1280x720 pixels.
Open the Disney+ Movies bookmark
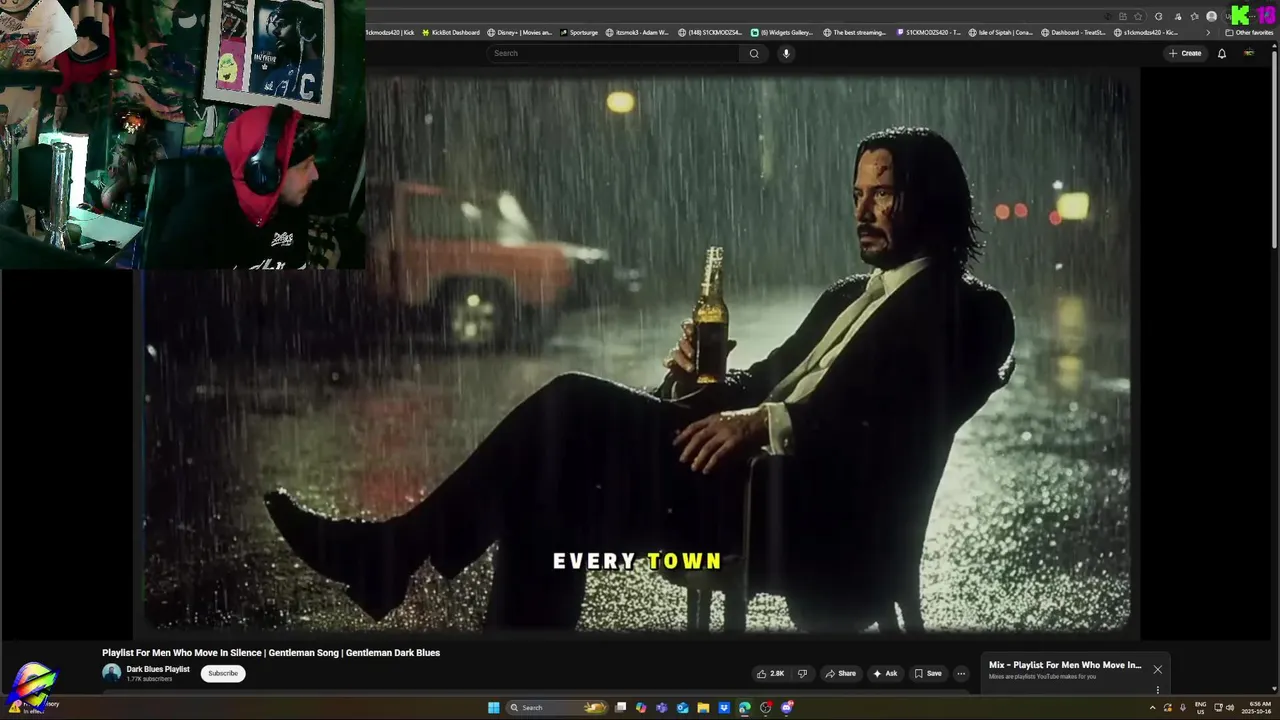[520, 32]
